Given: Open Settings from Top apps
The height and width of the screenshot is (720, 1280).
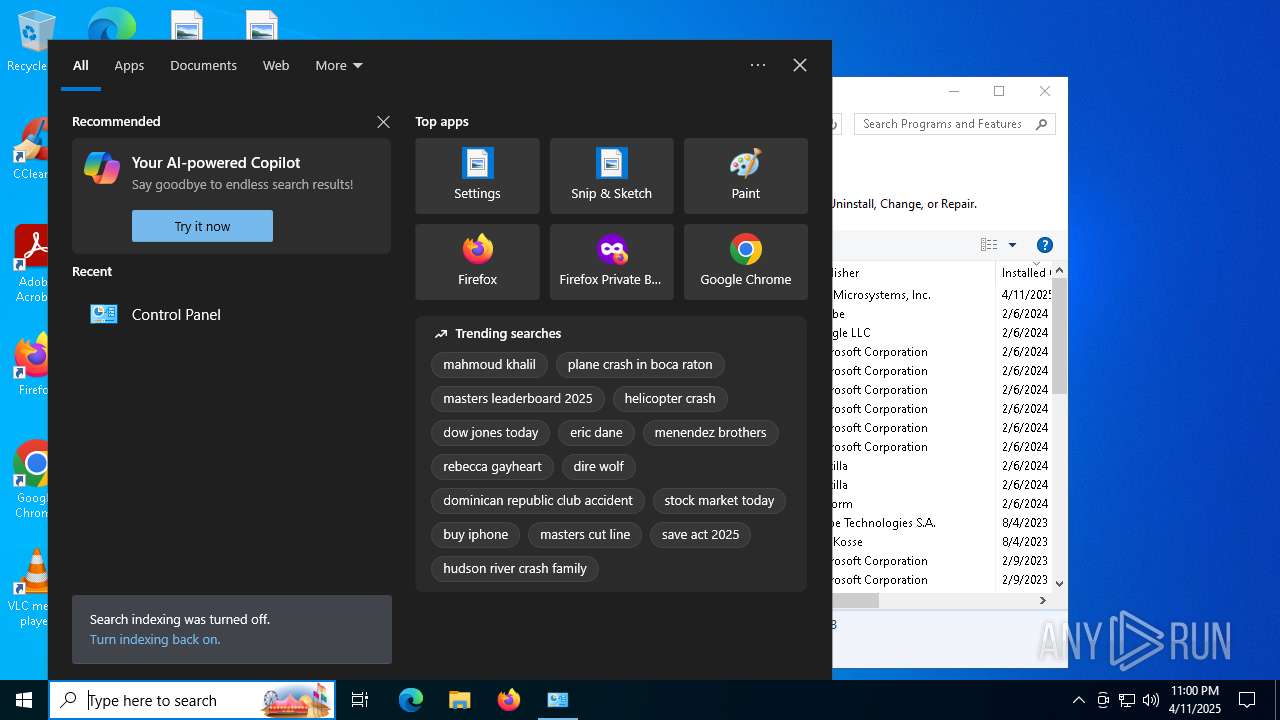Looking at the screenshot, I should (x=477, y=176).
